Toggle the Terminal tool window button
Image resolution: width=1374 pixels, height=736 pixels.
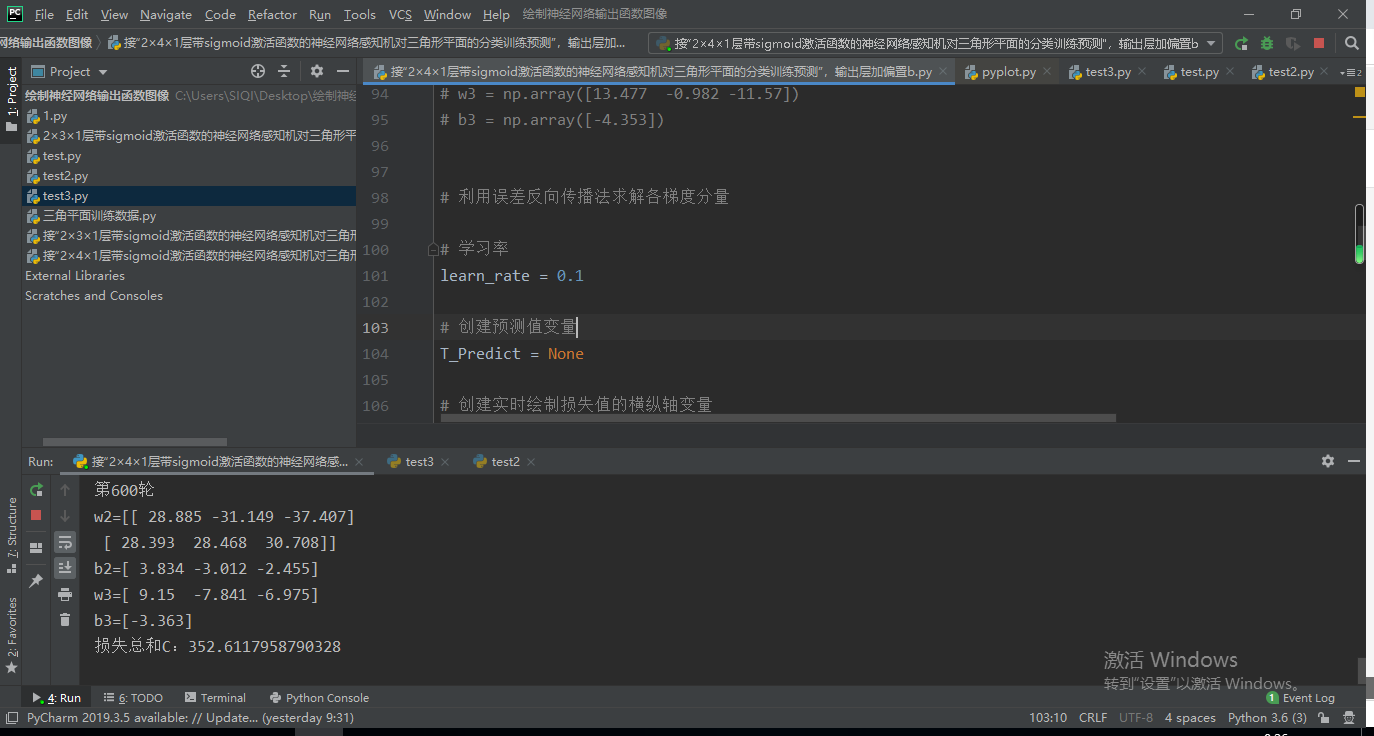pyautogui.click(x=215, y=698)
